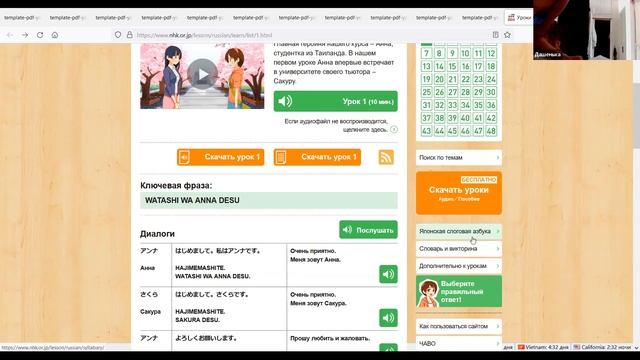Play audio for Sakura's SAKURA DESU line
Image resolution: width=640 pixels, height=360 pixels.
click(388, 318)
